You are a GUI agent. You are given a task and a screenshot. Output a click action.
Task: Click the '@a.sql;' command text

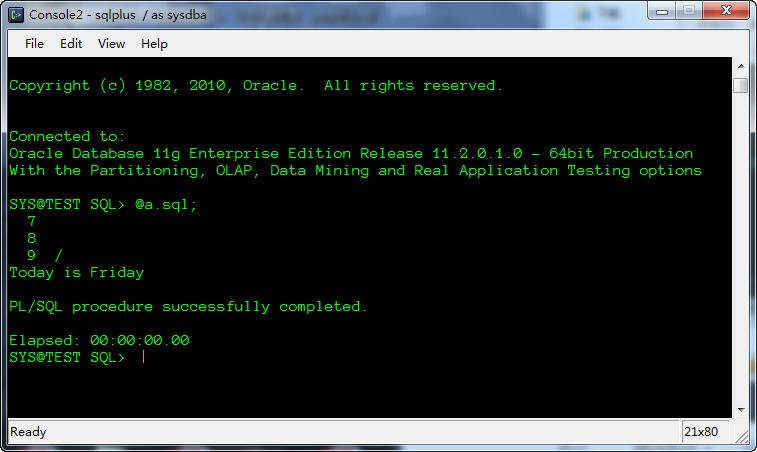coord(166,205)
